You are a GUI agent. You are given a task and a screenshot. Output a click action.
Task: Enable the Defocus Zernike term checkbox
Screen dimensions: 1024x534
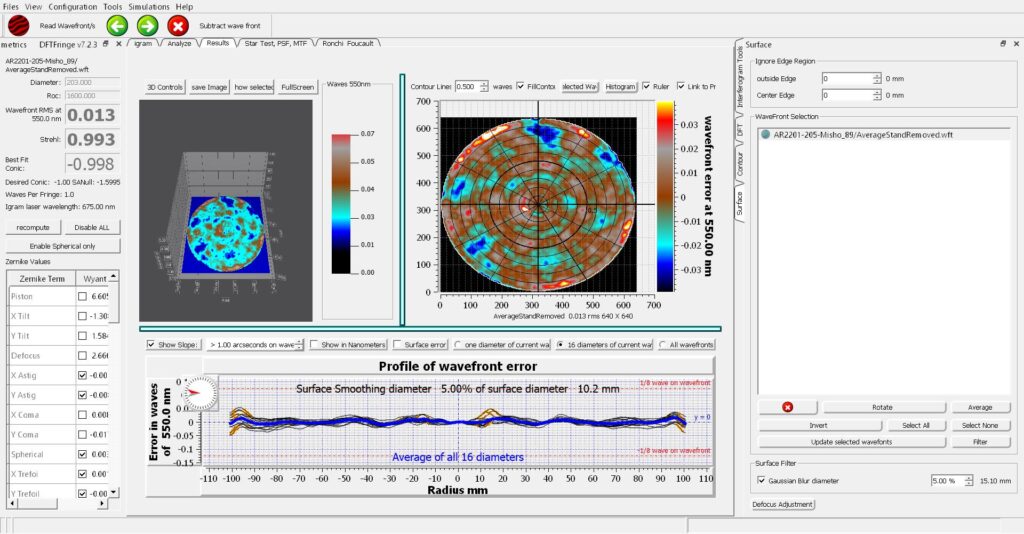click(x=82, y=356)
